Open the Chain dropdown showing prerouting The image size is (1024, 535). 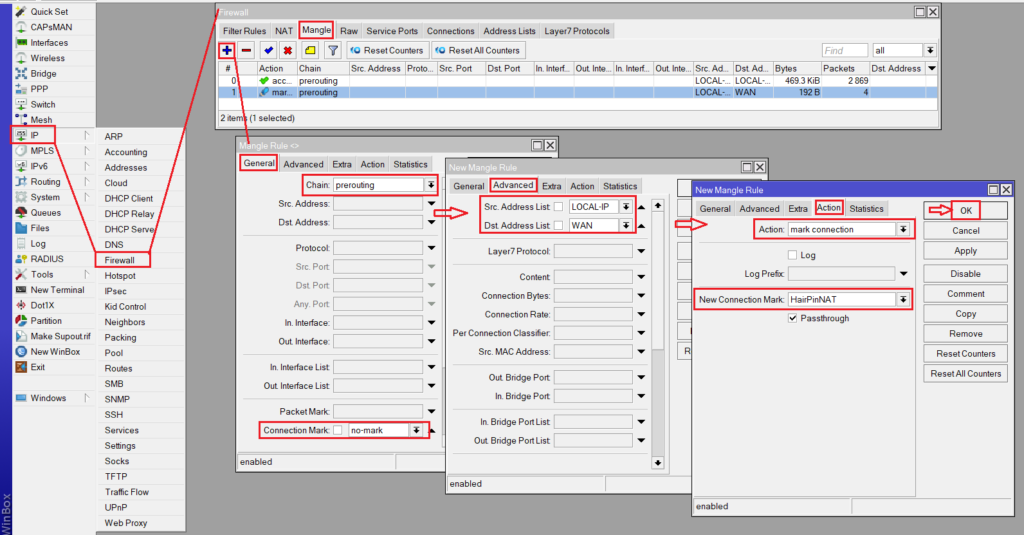pyautogui.click(x=431, y=185)
